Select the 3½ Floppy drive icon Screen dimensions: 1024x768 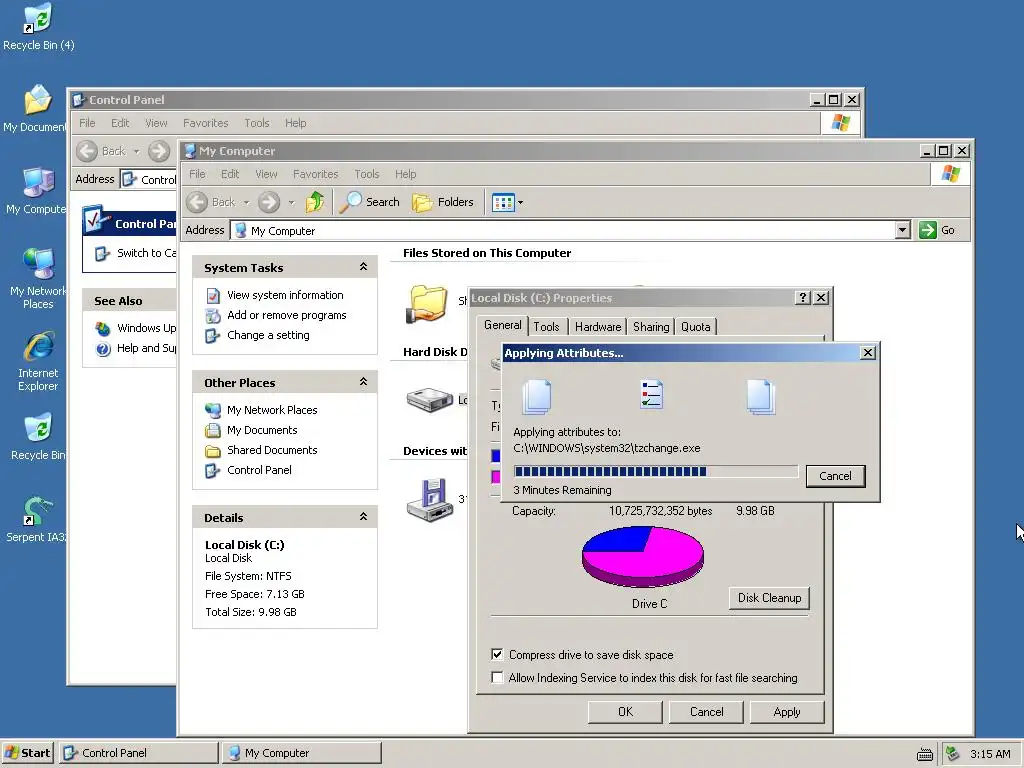tap(429, 500)
